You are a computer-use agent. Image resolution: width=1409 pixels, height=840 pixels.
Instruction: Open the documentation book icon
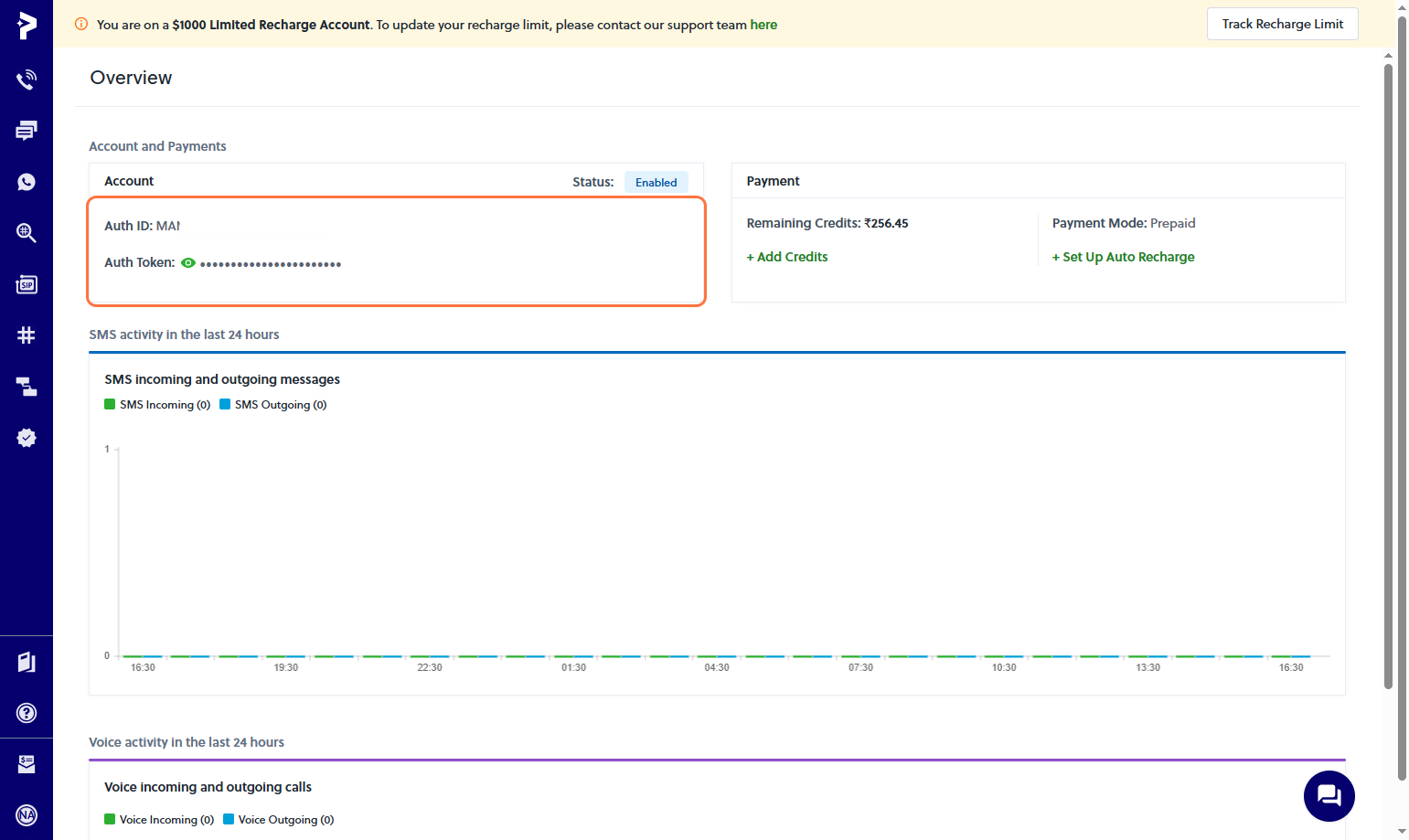pyautogui.click(x=27, y=662)
